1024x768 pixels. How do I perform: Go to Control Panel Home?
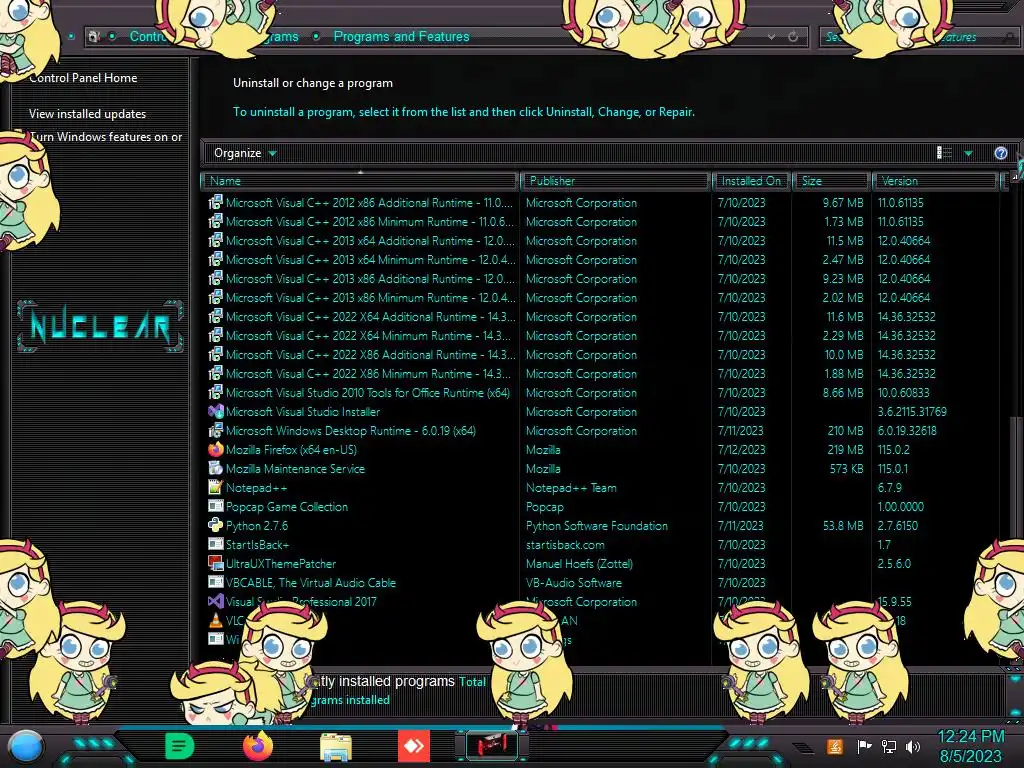[83, 78]
